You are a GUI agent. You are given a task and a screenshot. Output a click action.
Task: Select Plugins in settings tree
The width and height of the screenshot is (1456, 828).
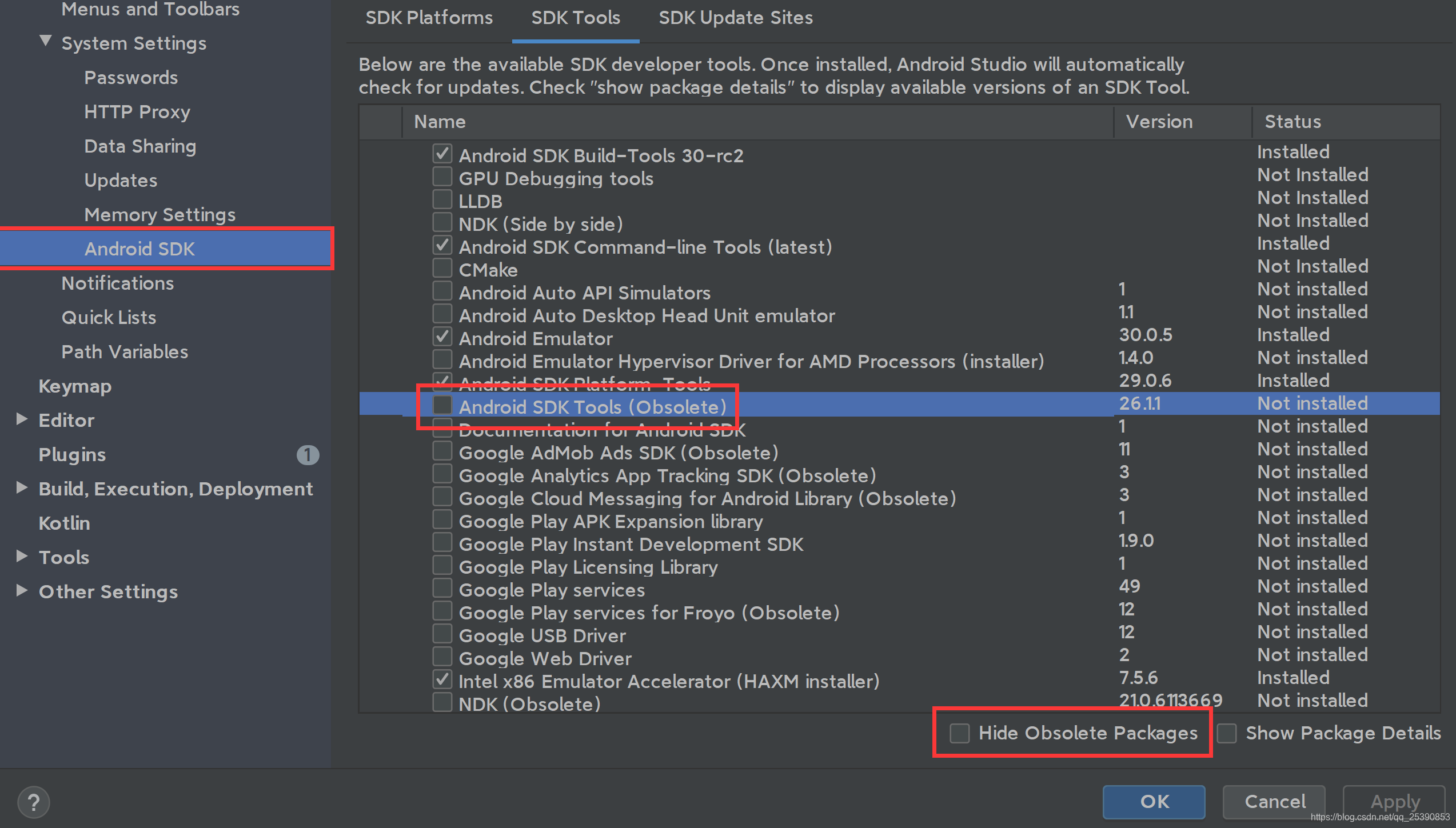click(72, 454)
